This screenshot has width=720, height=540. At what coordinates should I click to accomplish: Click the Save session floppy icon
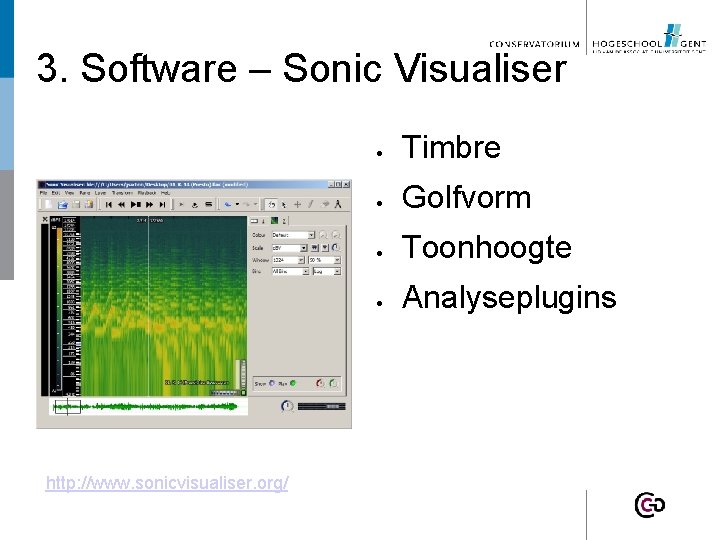click(x=76, y=204)
